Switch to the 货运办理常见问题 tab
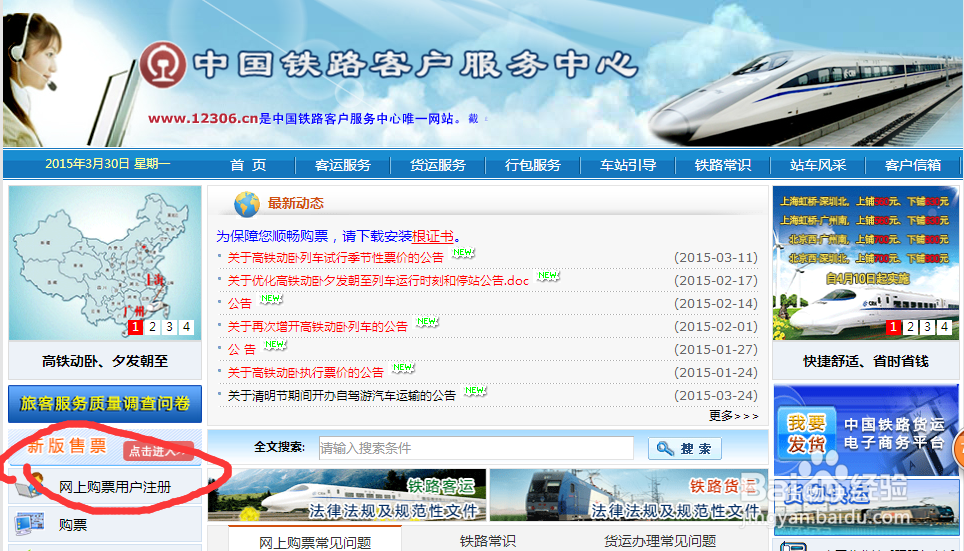This screenshot has width=964, height=551. click(x=660, y=541)
